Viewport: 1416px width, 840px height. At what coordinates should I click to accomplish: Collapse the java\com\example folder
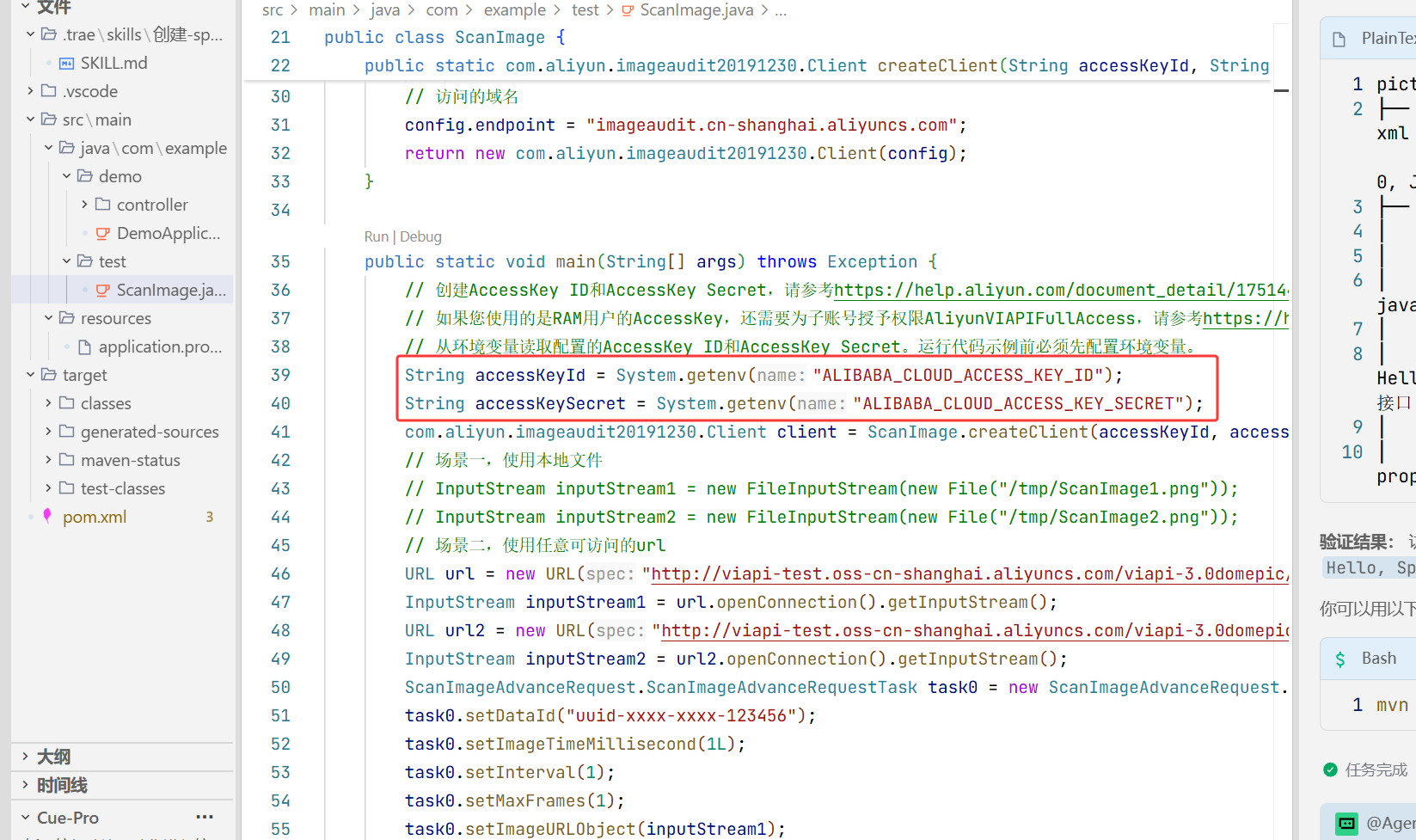[48, 148]
